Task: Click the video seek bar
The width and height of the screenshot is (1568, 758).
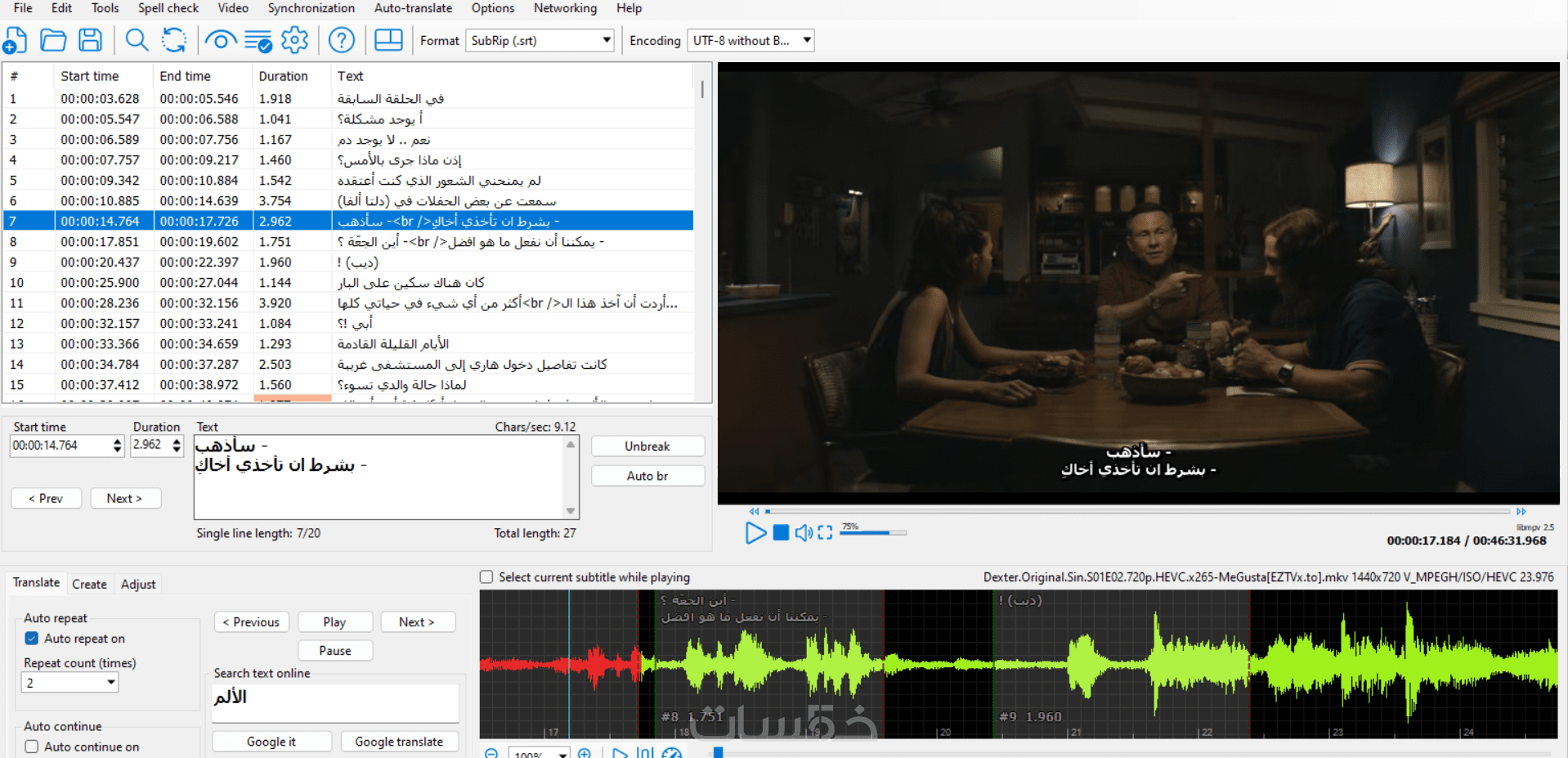Action: click(x=1137, y=511)
